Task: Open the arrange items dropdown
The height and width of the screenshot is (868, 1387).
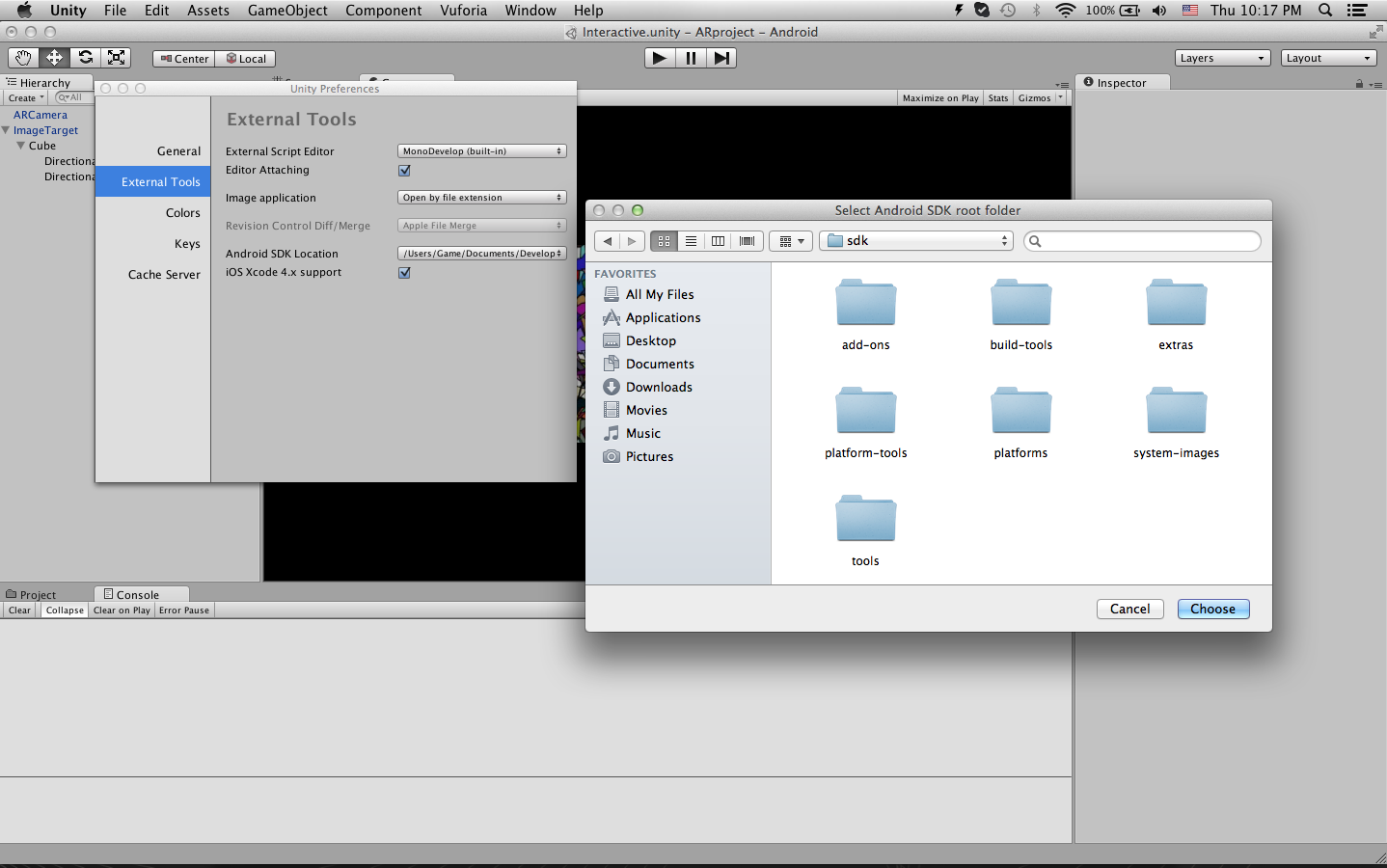Action: [792, 241]
